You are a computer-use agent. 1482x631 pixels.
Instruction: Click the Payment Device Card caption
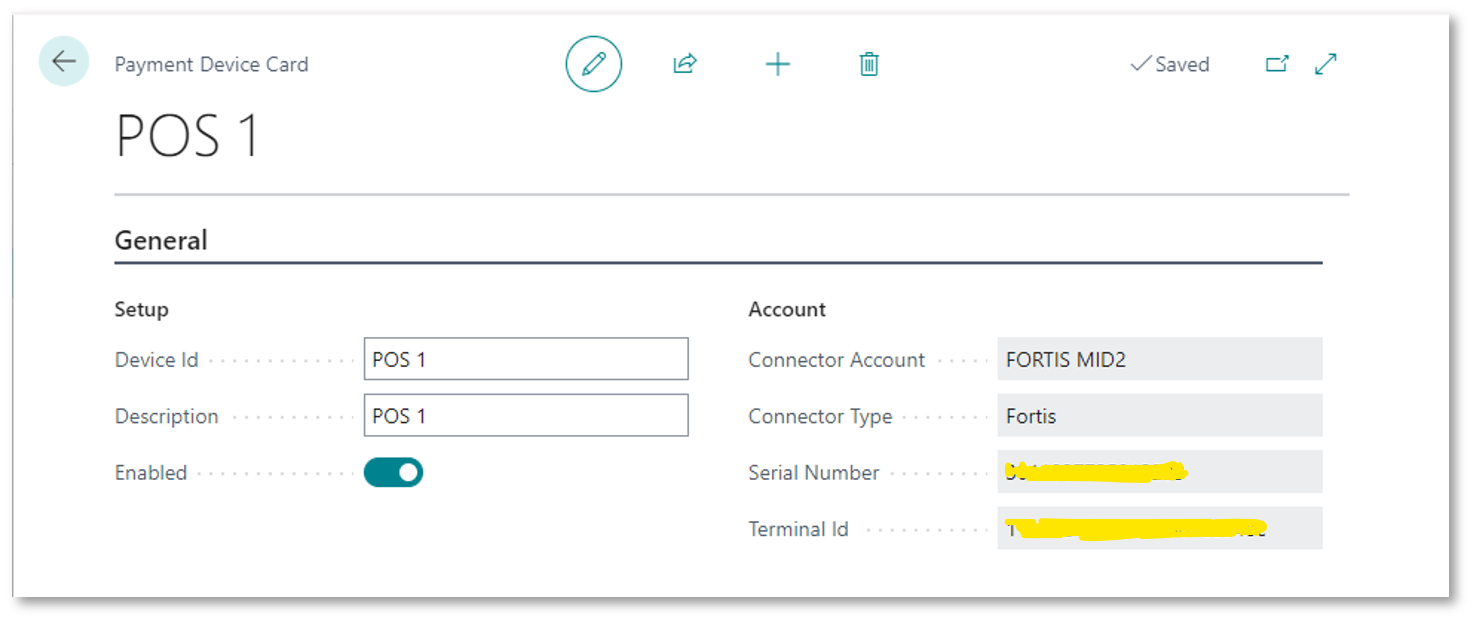pyautogui.click(x=211, y=64)
